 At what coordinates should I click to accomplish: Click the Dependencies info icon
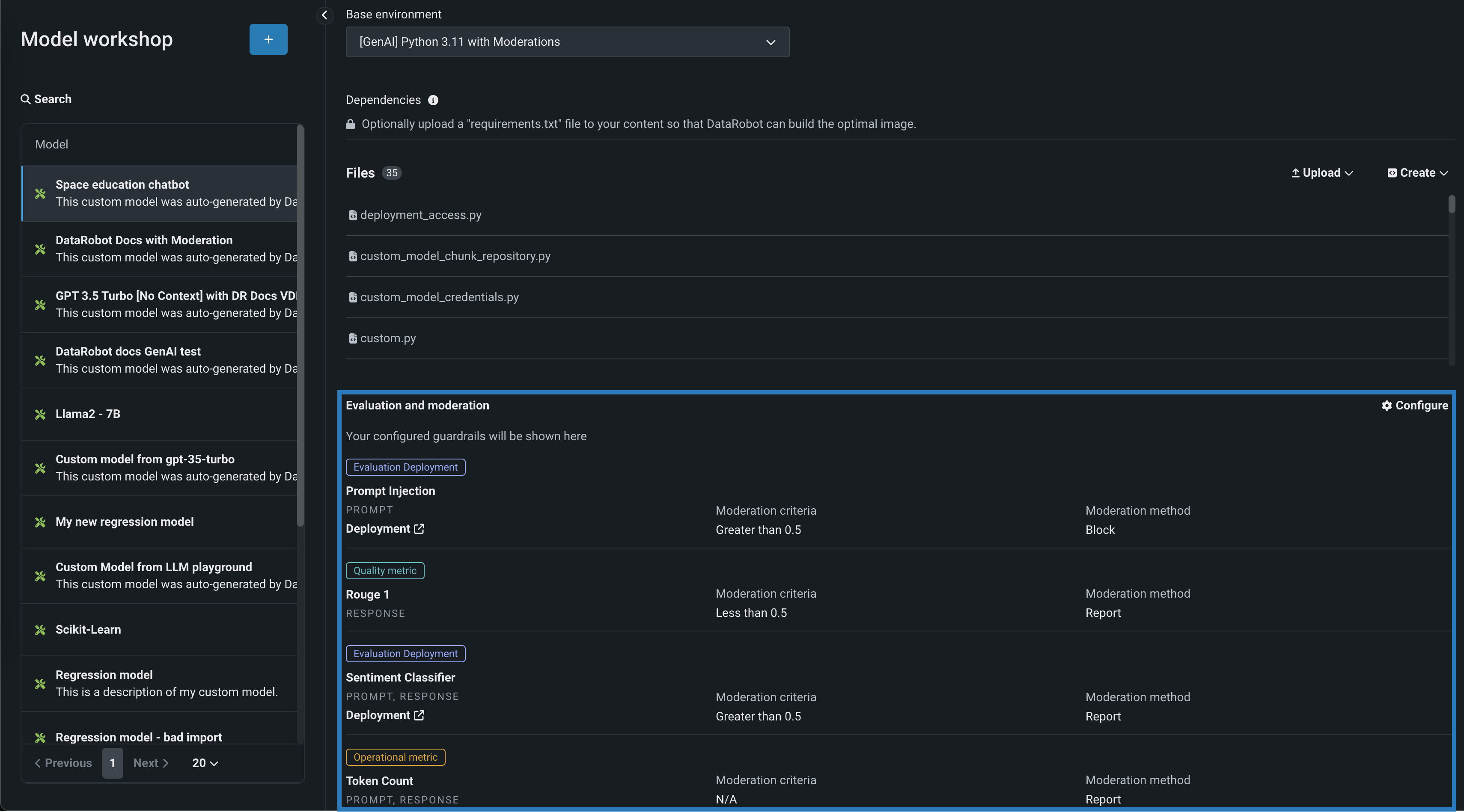click(x=433, y=101)
